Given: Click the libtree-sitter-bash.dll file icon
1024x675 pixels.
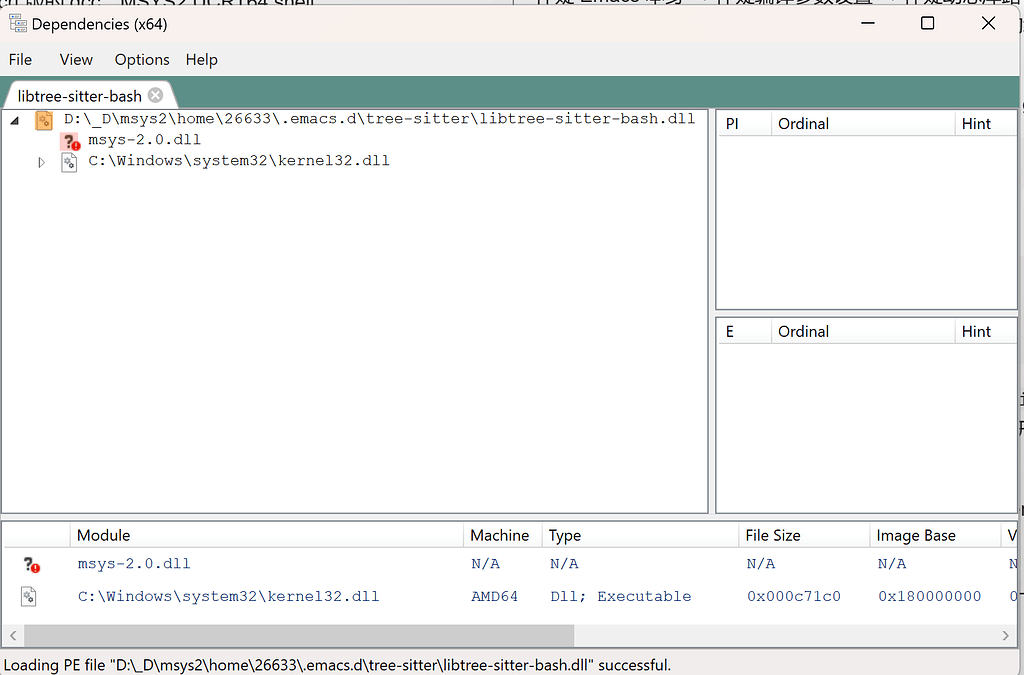Looking at the screenshot, I should pos(43,118).
